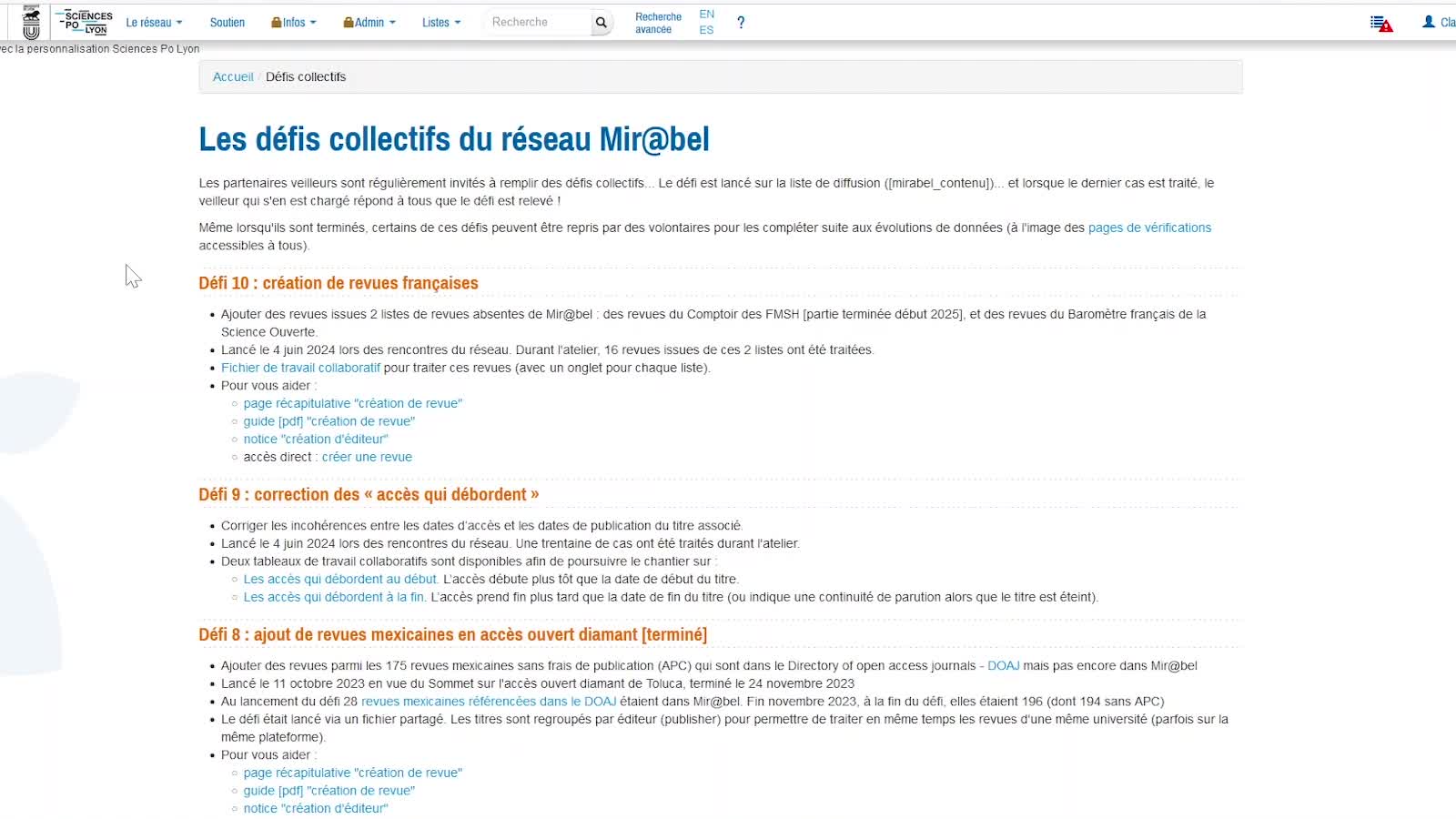Open the DOAJ link in Défi 8
This screenshot has height=819, width=1456.
tap(1004, 665)
